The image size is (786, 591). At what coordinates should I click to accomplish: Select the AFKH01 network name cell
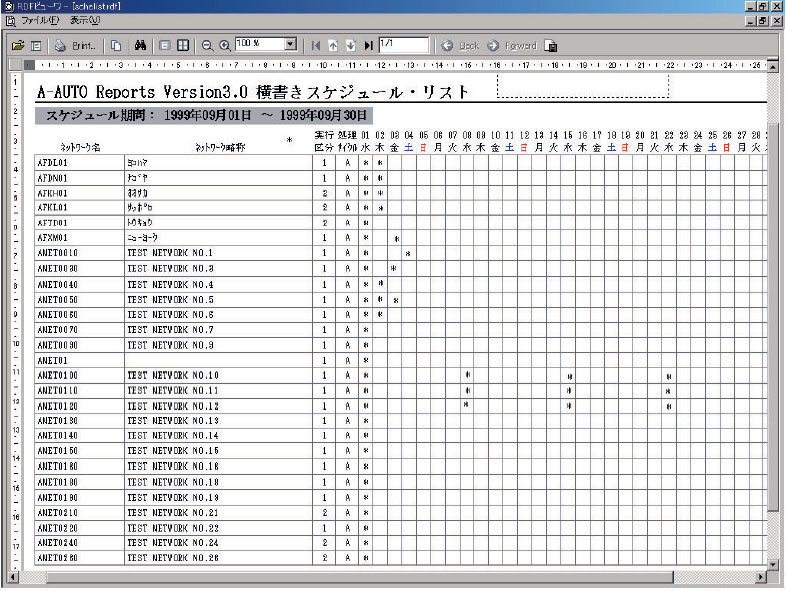pyautogui.click(x=79, y=193)
